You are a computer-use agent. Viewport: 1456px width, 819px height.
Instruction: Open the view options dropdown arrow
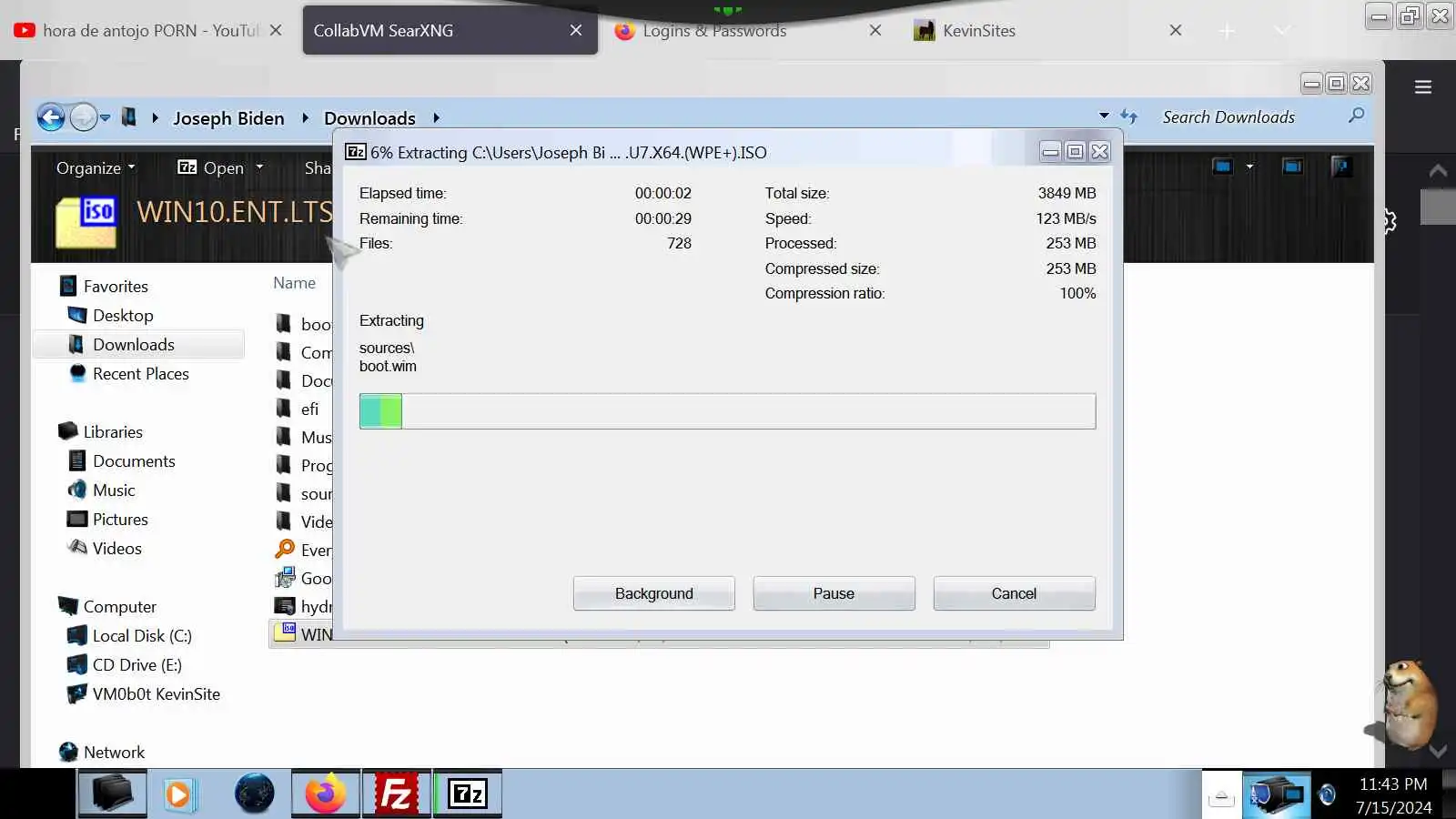pos(1249,167)
